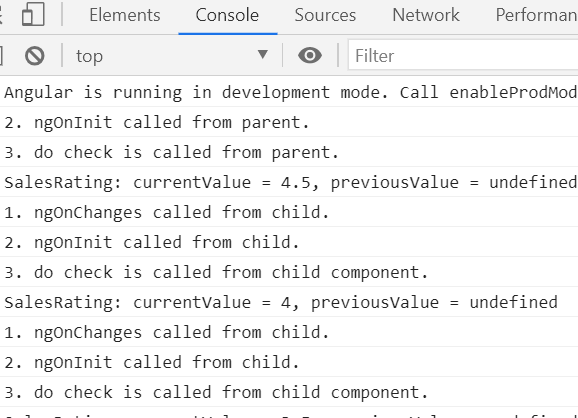The height and width of the screenshot is (418, 578).
Task: Create live expression with the eye icon
Action: 310,55
